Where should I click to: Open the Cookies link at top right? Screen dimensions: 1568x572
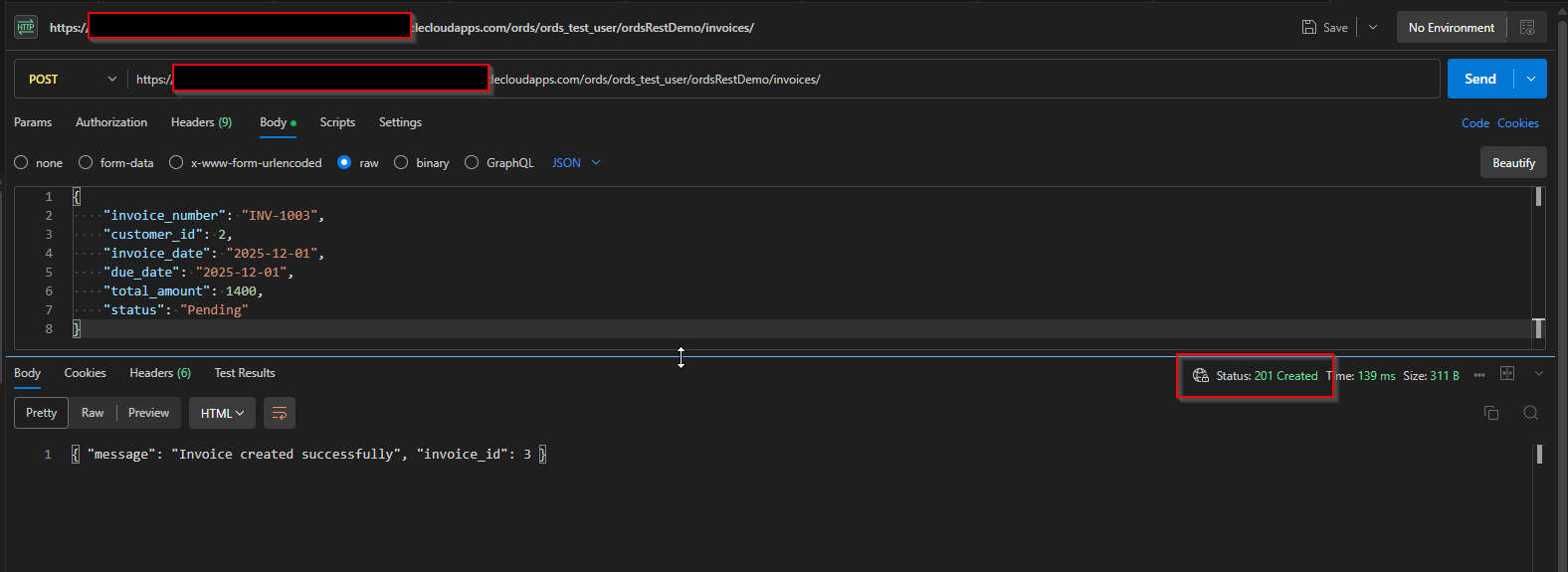(1518, 123)
